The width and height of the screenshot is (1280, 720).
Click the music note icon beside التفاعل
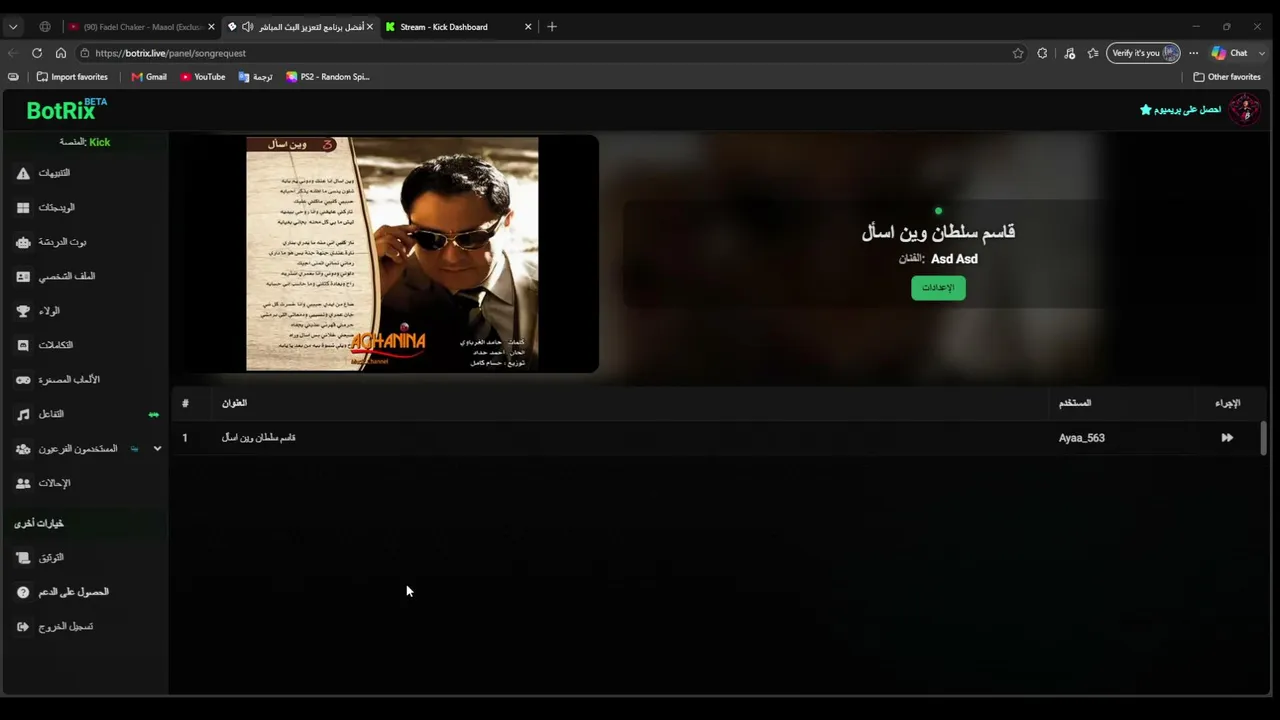pos(23,414)
